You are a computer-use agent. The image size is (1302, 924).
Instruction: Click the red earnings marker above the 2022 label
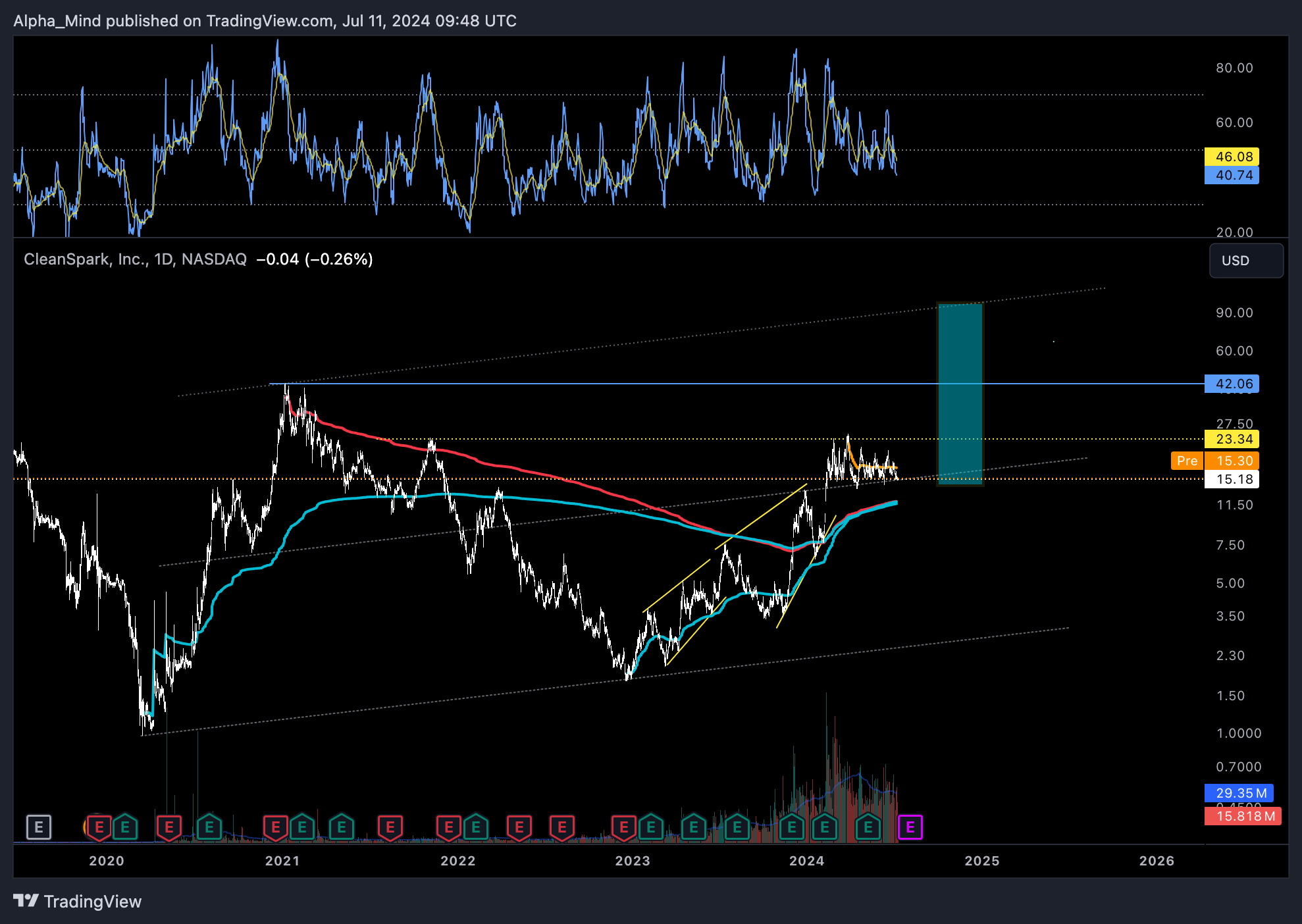[449, 827]
